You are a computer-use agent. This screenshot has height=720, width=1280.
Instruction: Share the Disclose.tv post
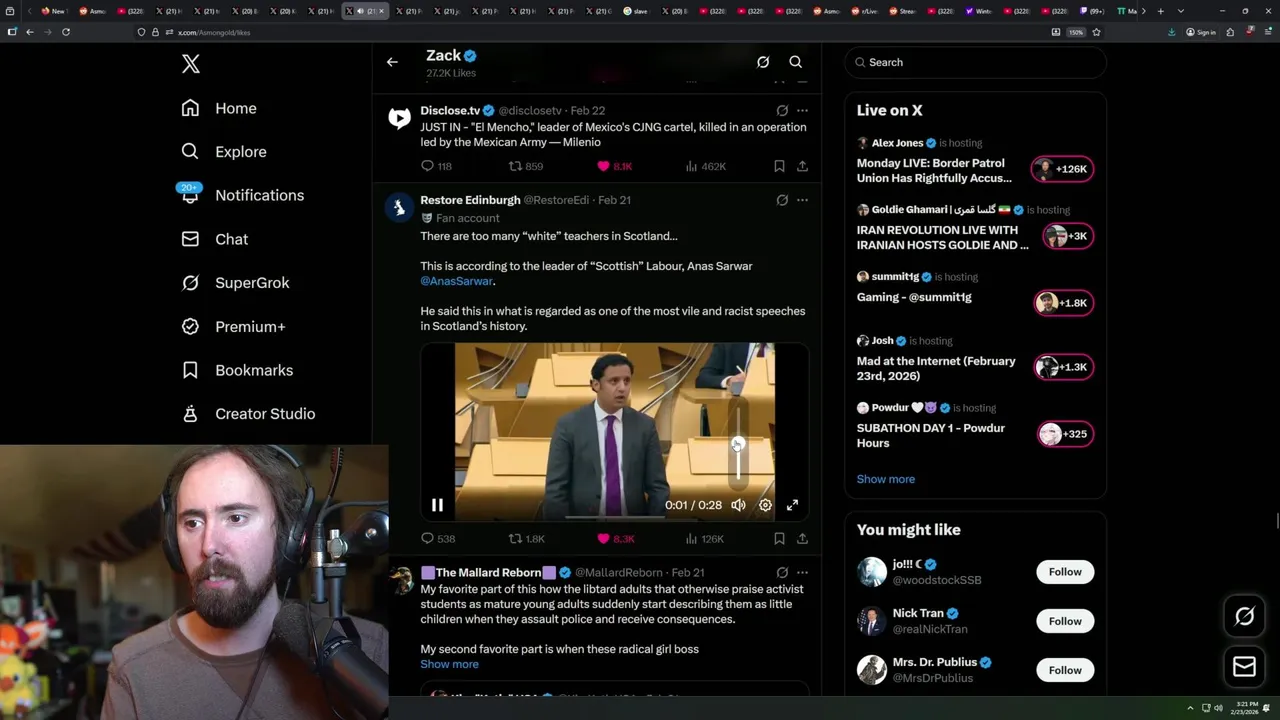pos(802,166)
